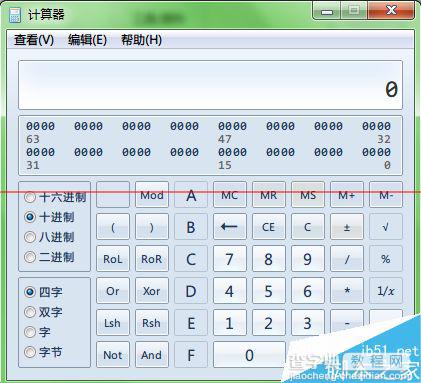
Task: Click the Mod button
Action: point(152,195)
